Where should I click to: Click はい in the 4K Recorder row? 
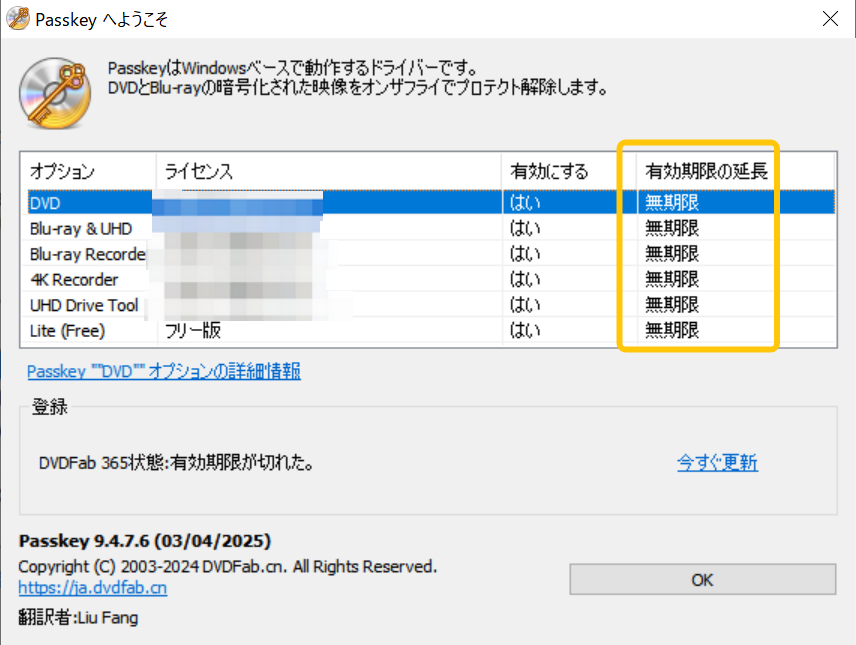tap(525, 280)
